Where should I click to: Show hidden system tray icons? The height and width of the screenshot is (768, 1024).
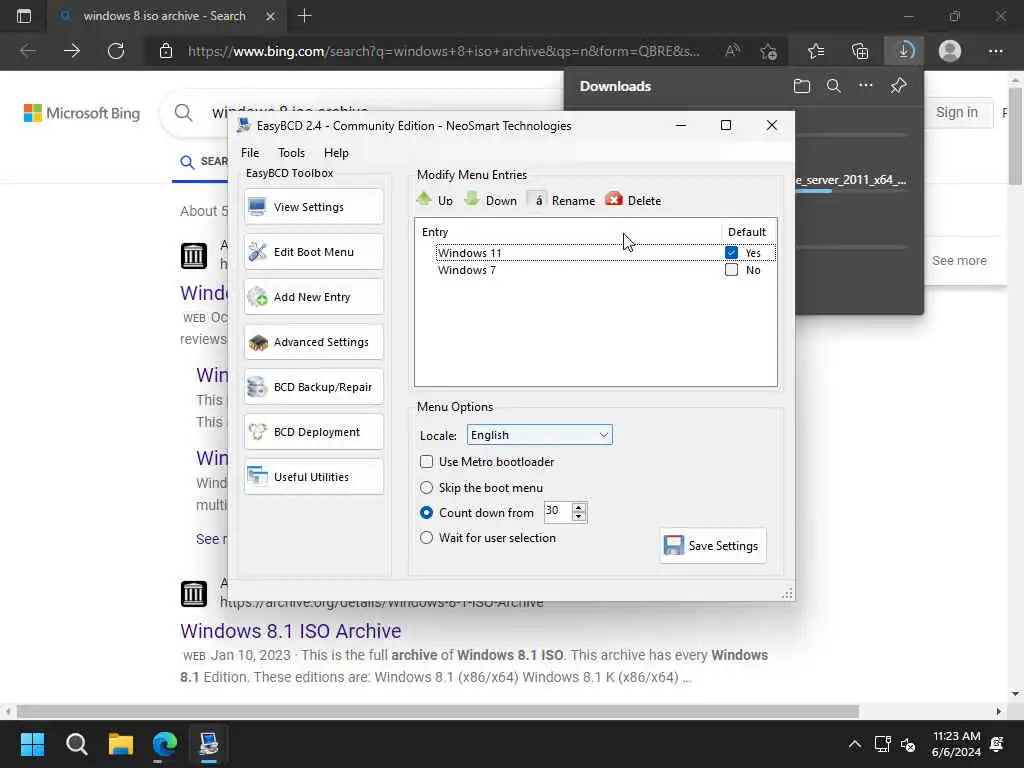[x=854, y=744]
